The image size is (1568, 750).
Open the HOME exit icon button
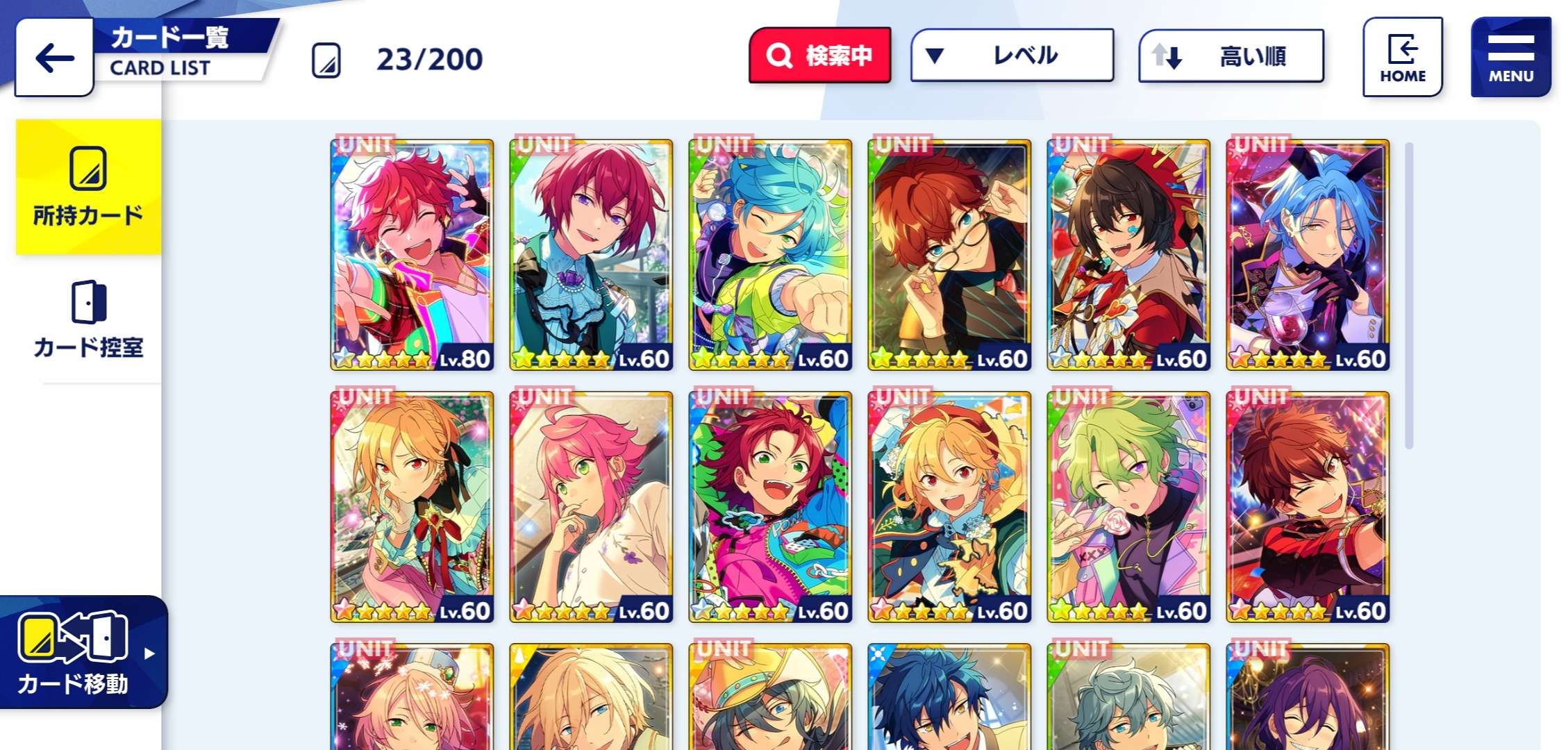point(1403,57)
